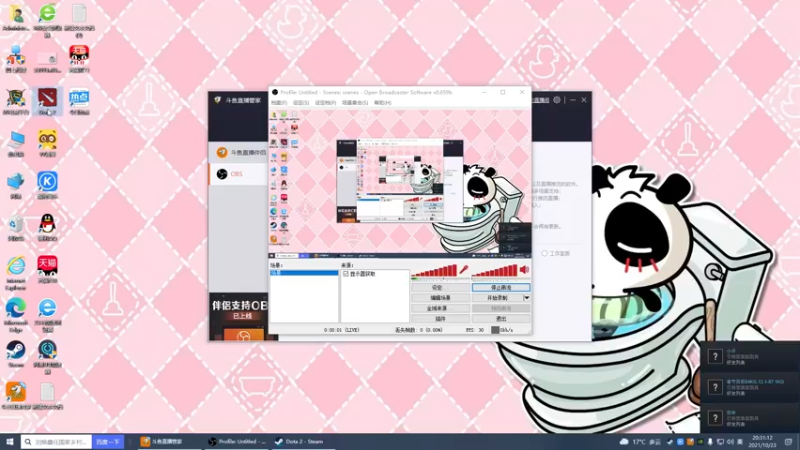
Task: Select the highlighted scene in the 场景 list
Action: click(304, 273)
